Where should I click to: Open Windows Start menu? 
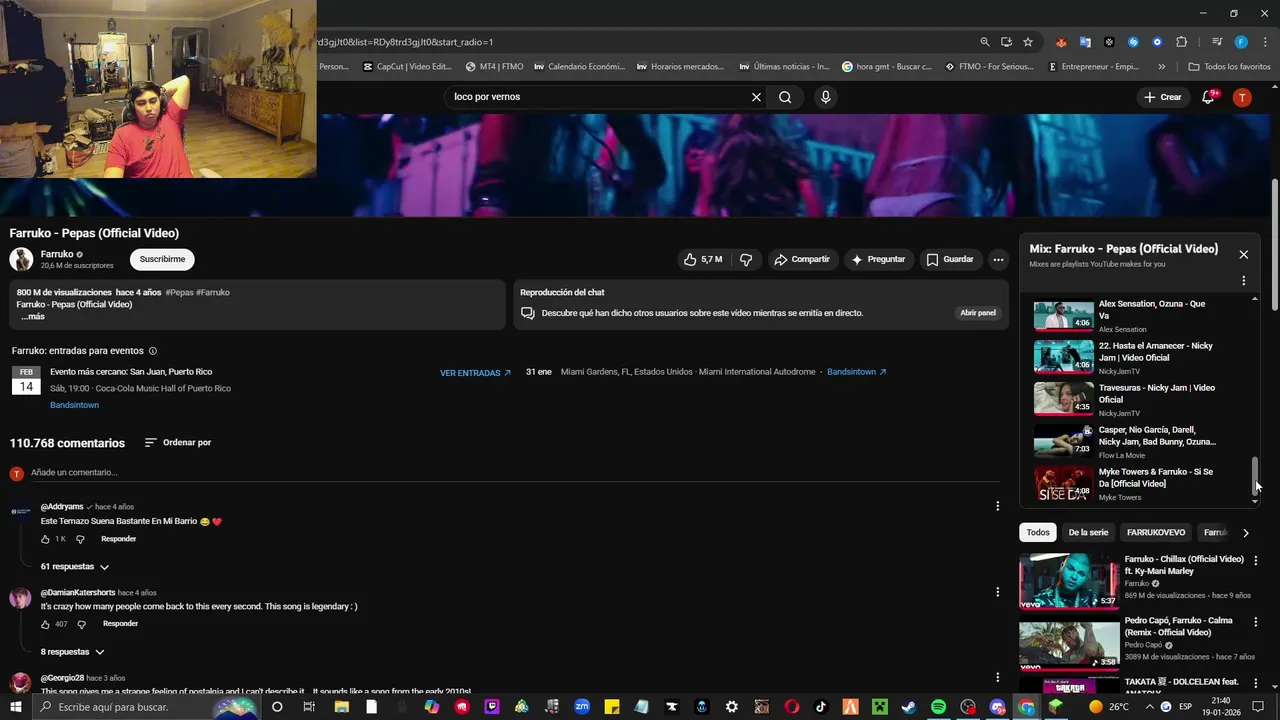(15, 707)
